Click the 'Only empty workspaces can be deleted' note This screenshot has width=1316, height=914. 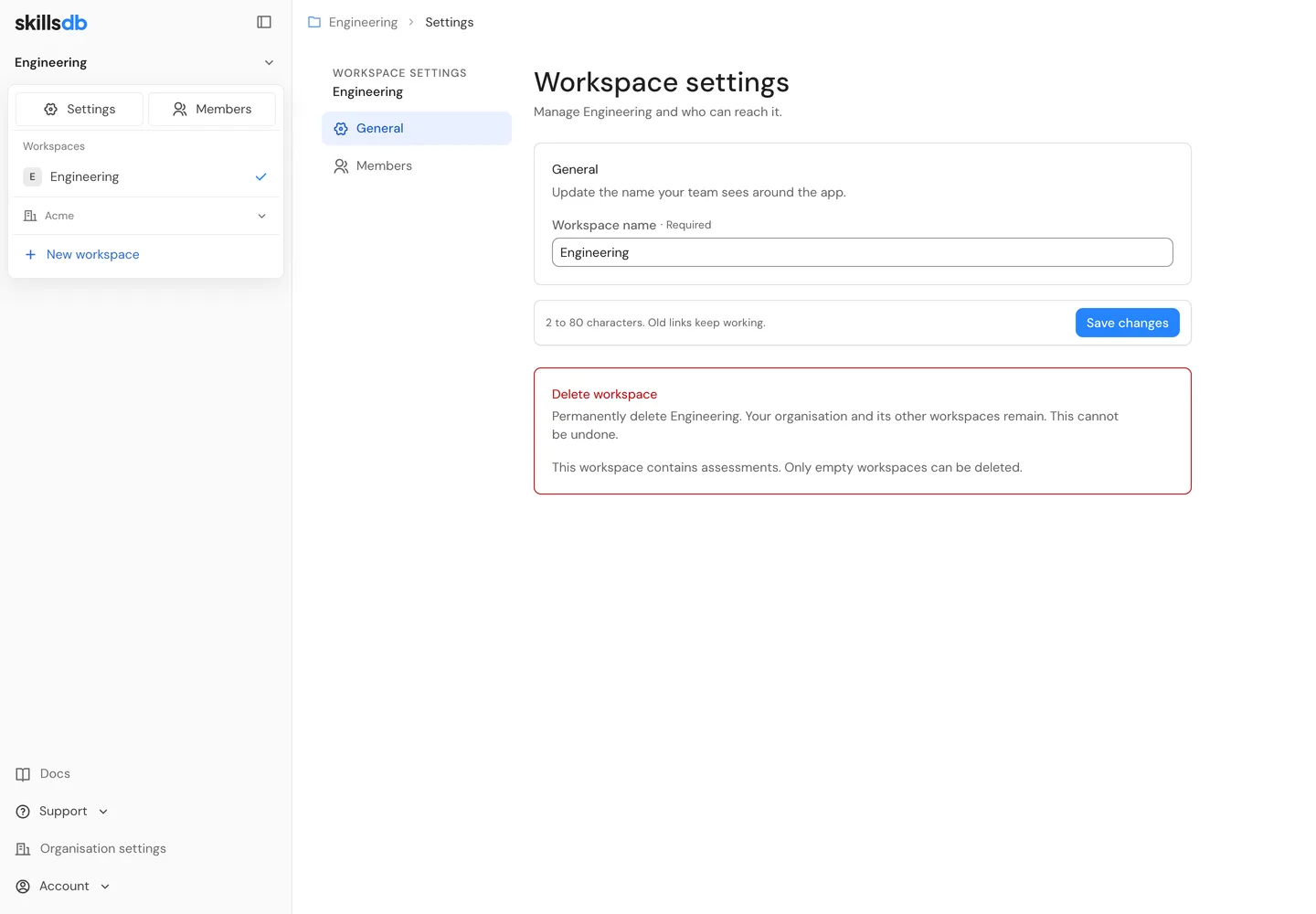(x=903, y=467)
